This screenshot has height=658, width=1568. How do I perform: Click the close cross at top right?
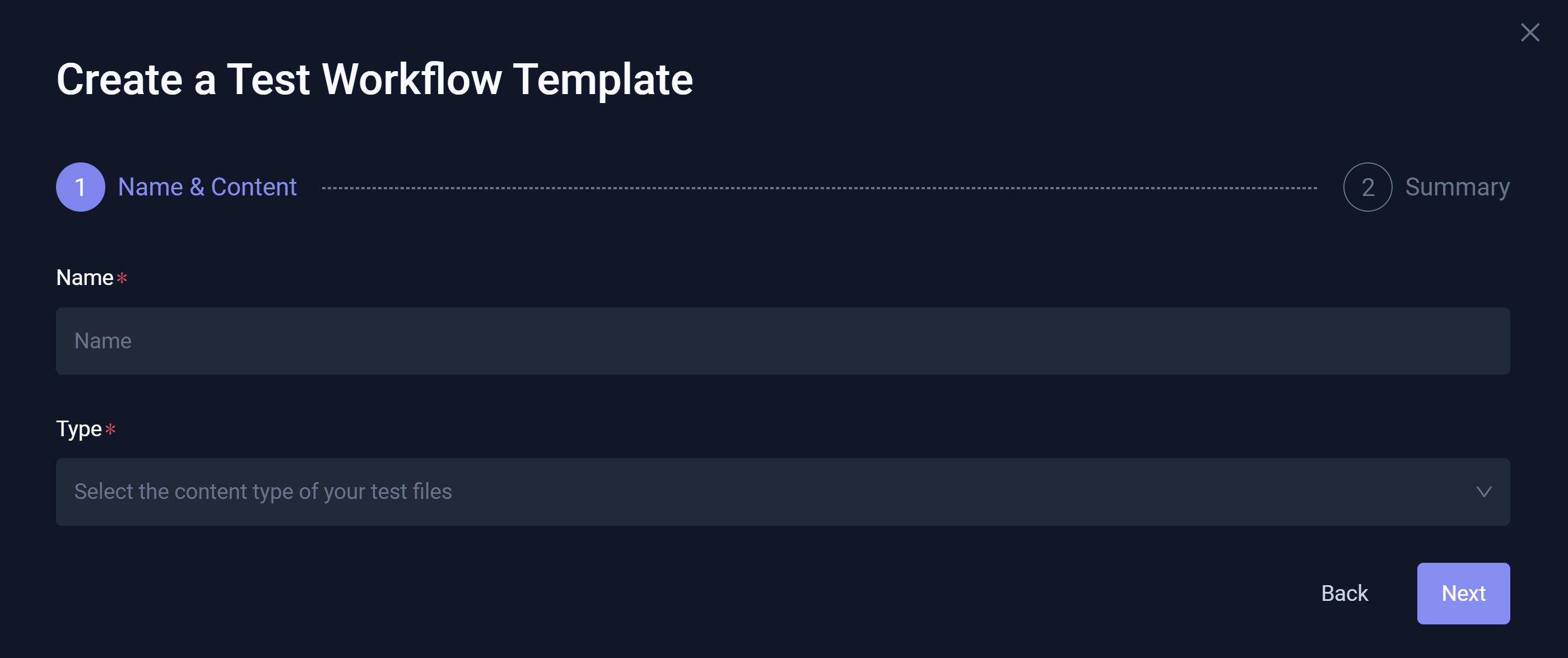(x=1530, y=33)
